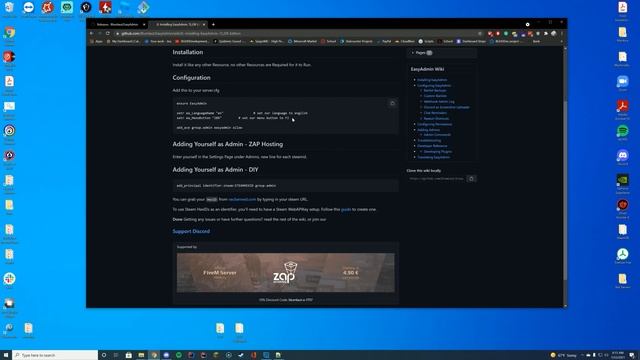Open the Apps bookmarks shortcut

click(x=96, y=41)
